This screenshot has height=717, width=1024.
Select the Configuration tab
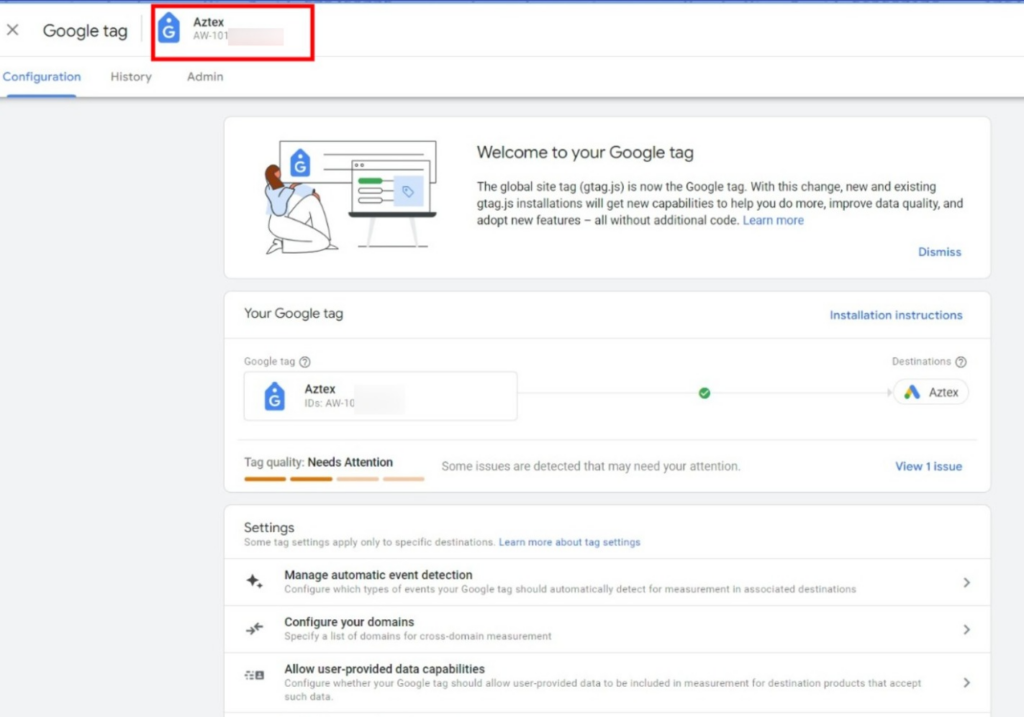pyautogui.click(x=42, y=76)
